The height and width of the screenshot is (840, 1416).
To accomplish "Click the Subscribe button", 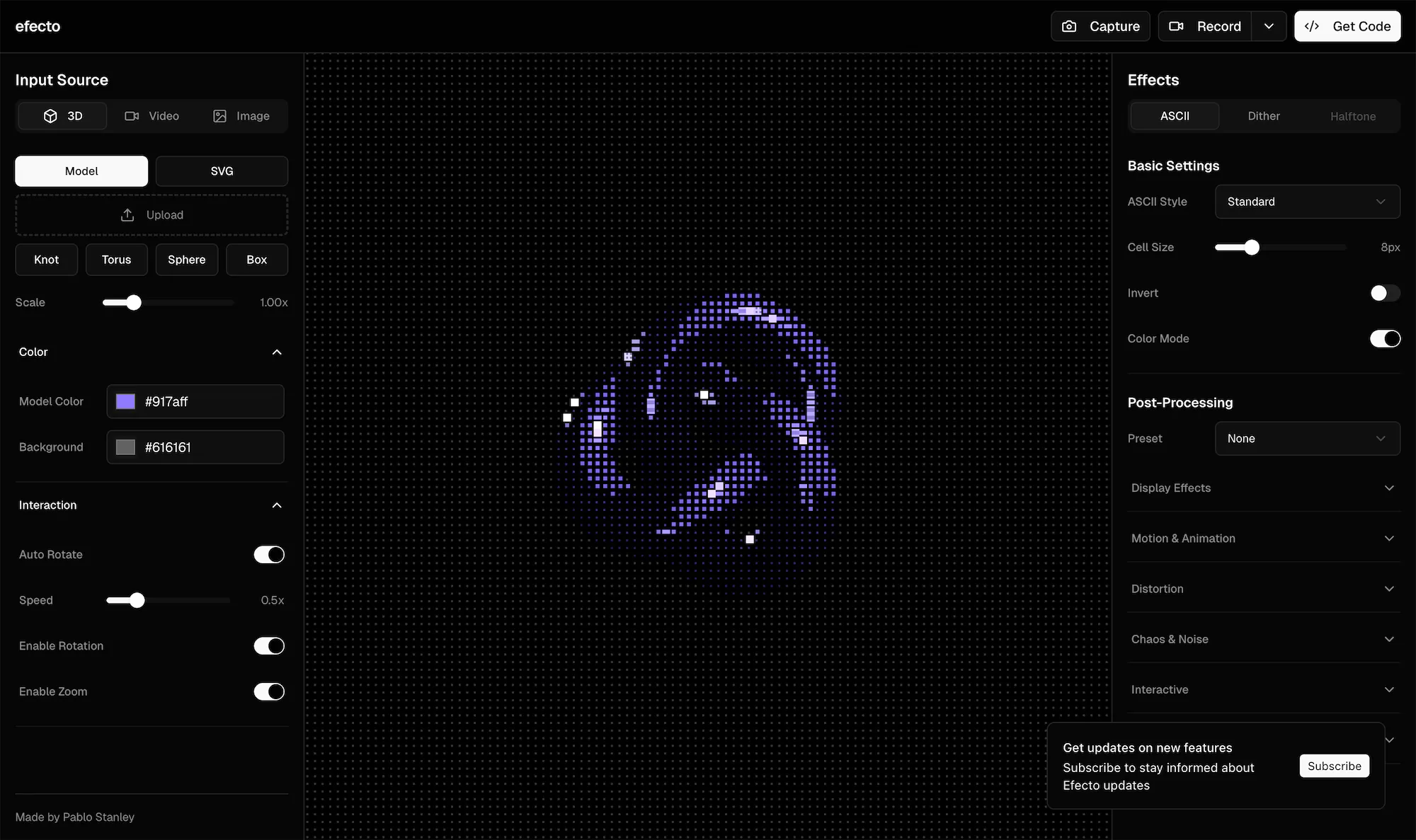I will click(x=1334, y=766).
